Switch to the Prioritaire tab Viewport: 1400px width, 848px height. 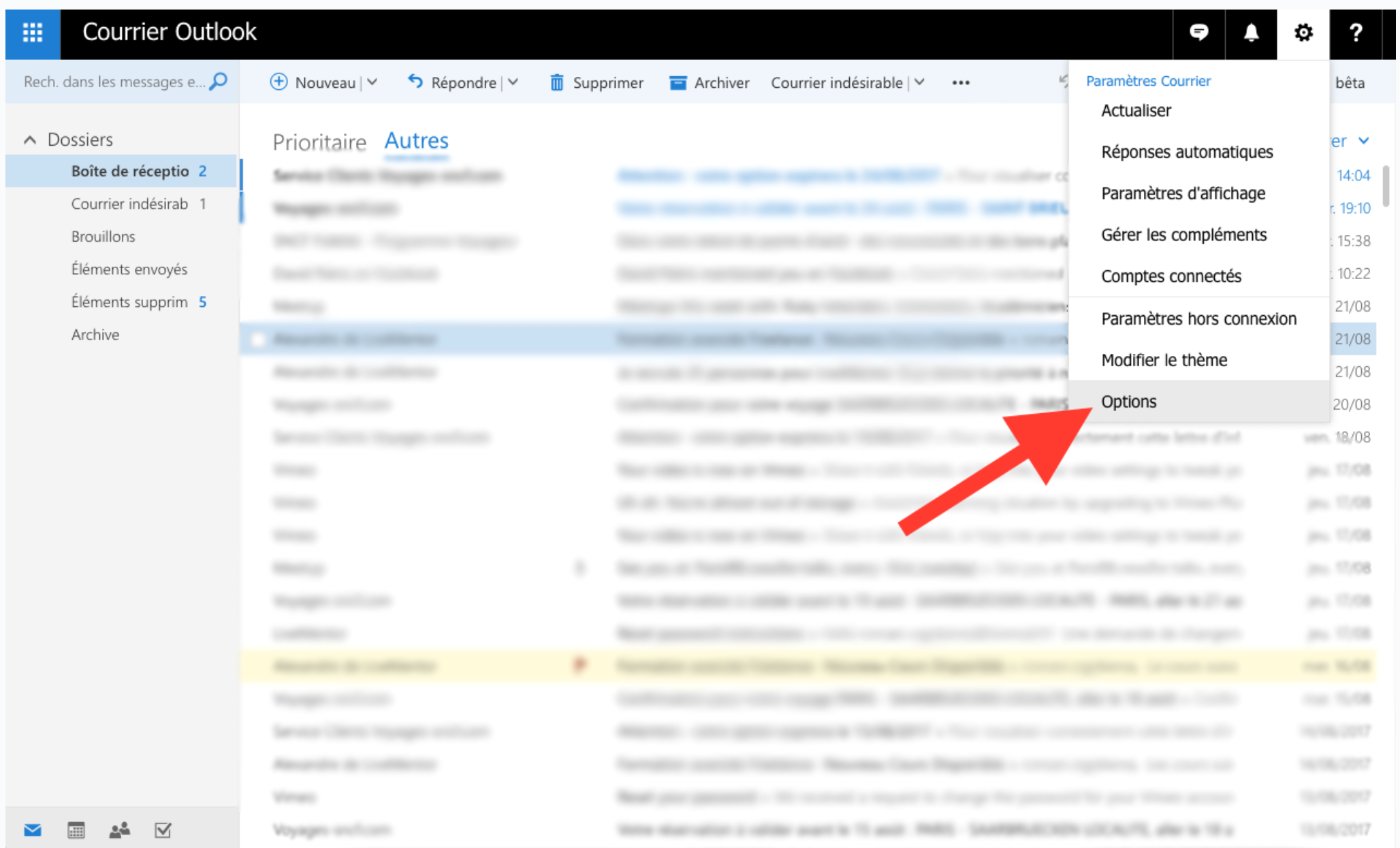[319, 142]
